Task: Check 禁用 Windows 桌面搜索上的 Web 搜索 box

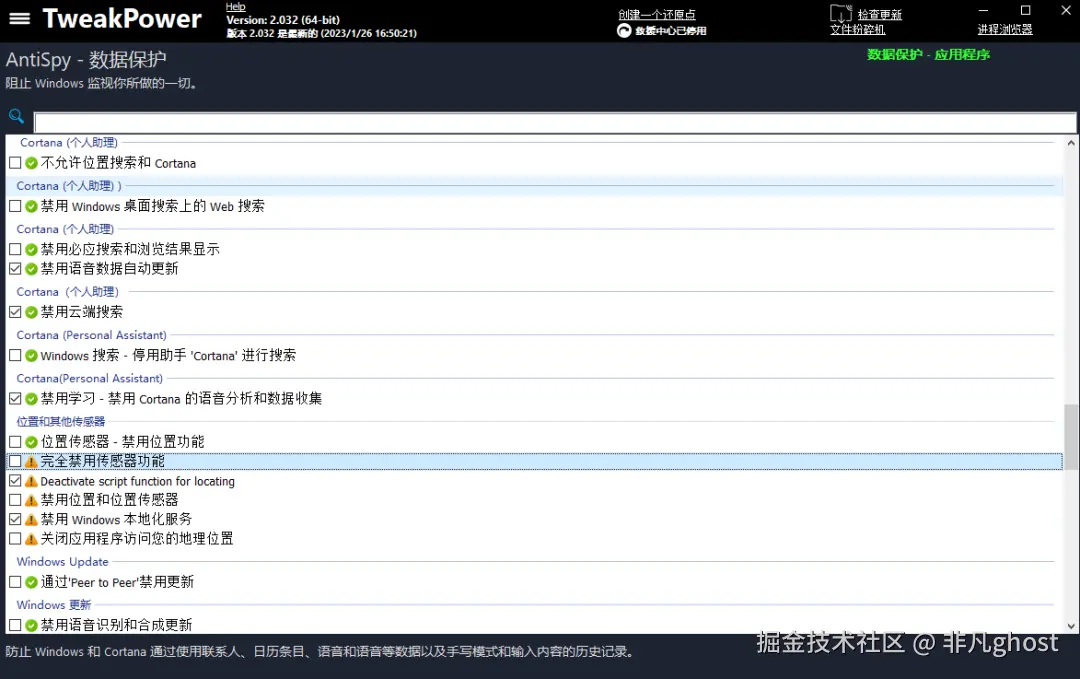Action: click(x=15, y=206)
